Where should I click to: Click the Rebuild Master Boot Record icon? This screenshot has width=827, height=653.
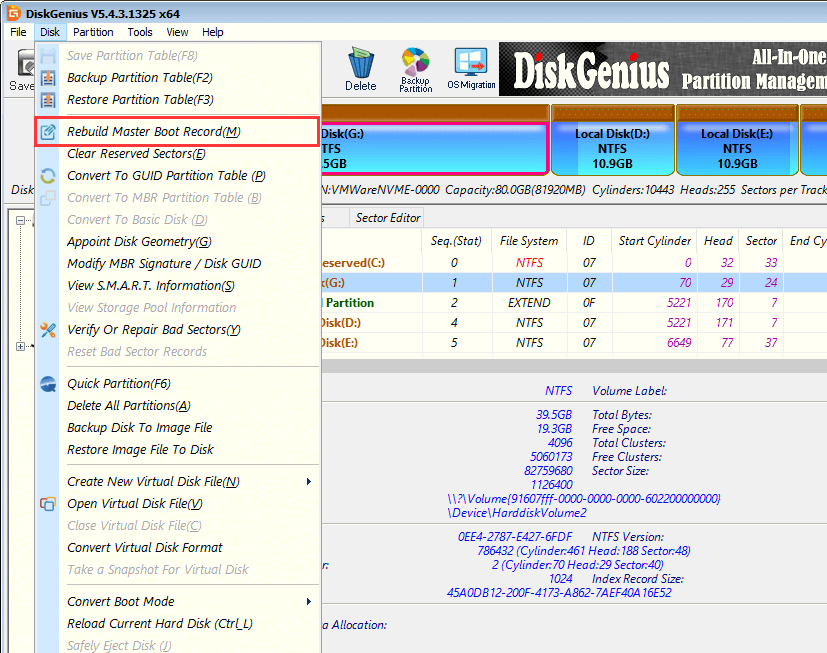tap(48, 132)
